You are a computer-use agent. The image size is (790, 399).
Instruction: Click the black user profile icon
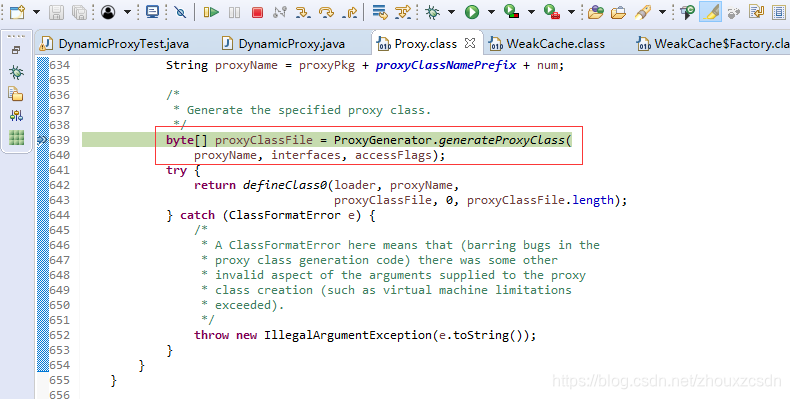coord(108,12)
